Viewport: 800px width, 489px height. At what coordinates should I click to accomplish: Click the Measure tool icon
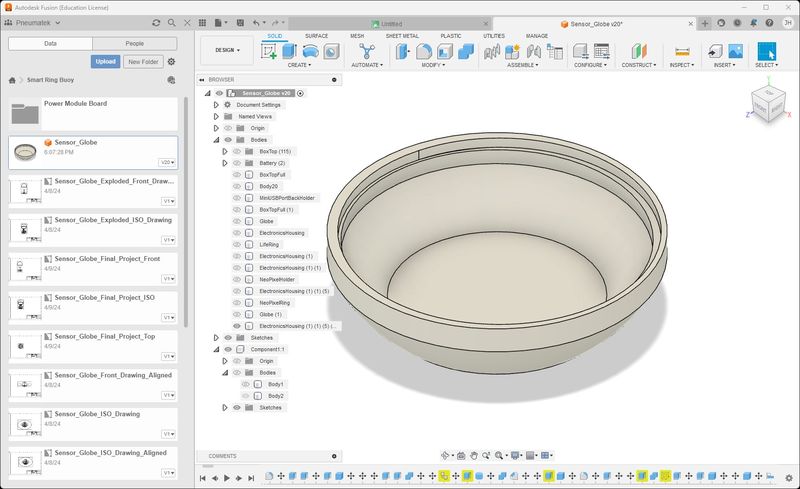[682, 52]
